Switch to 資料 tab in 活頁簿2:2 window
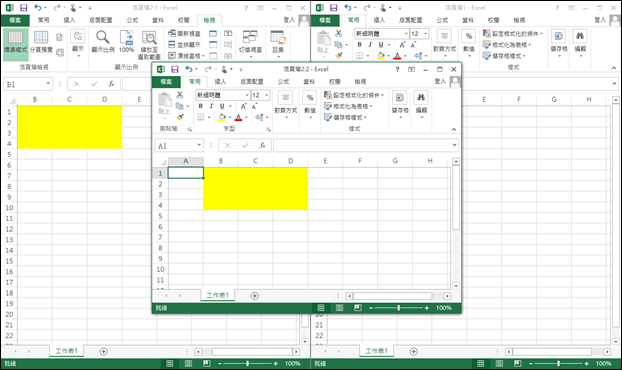Screen dimensions: 622x370 click(309, 82)
